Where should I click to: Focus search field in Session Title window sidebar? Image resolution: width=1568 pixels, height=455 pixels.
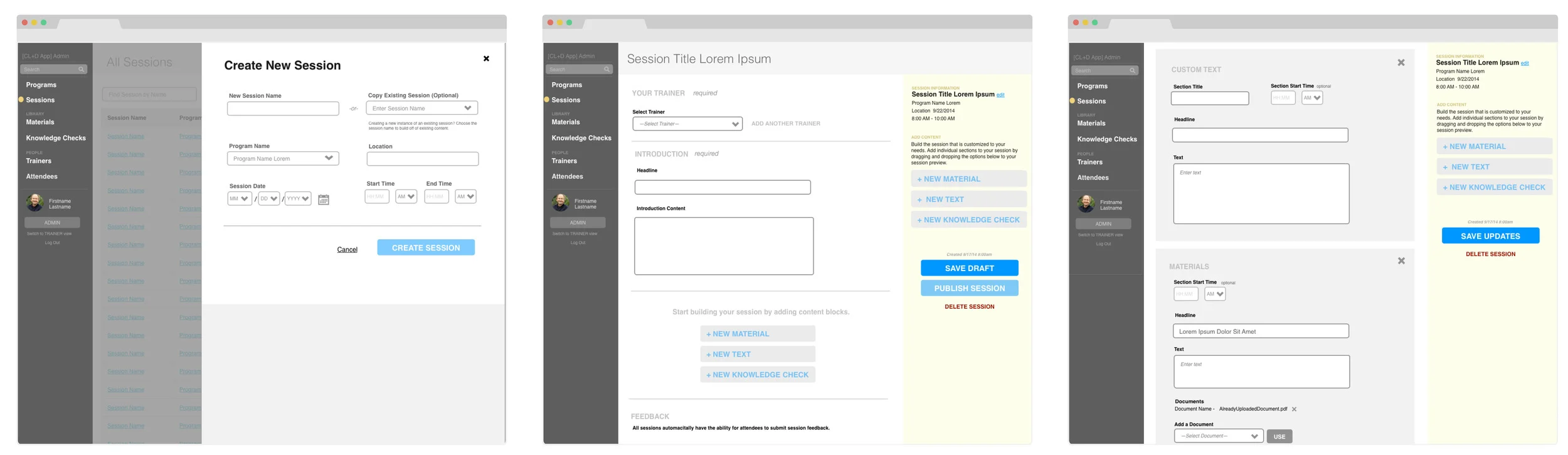pos(579,69)
